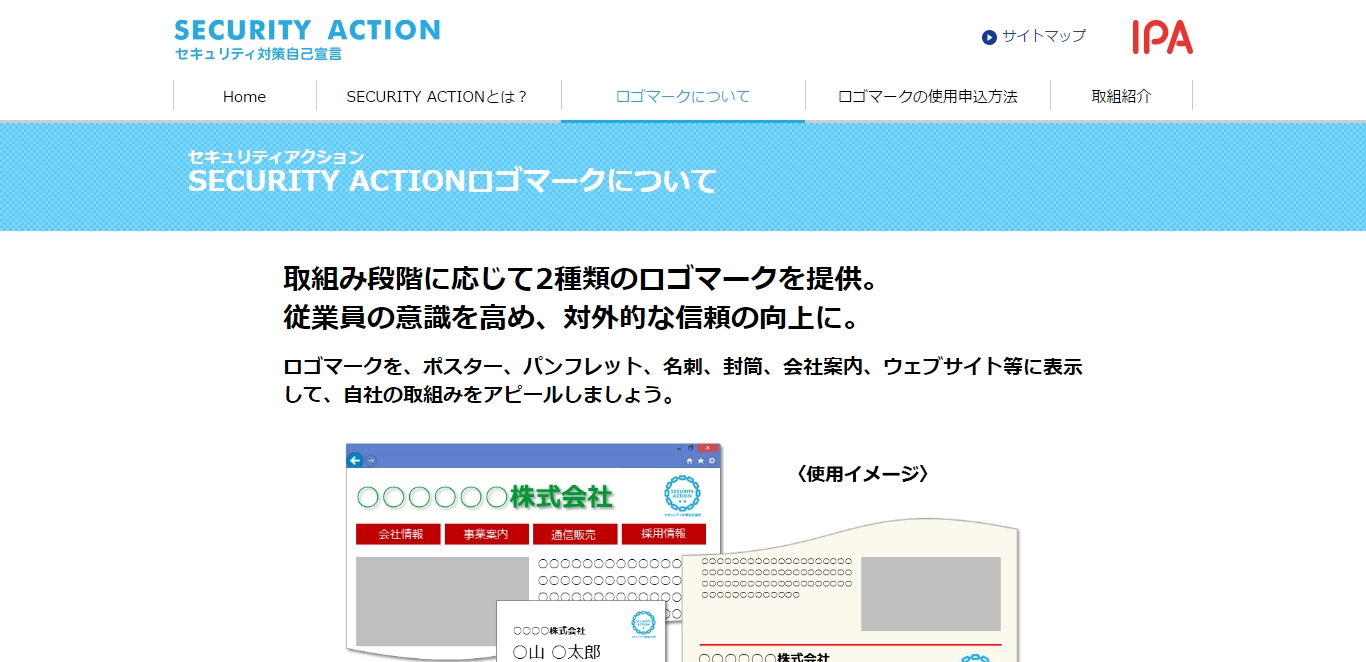Image resolution: width=1366 pixels, height=662 pixels.
Task: Click the red 通信販売 label in the illustration
Action: tap(573, 534)
